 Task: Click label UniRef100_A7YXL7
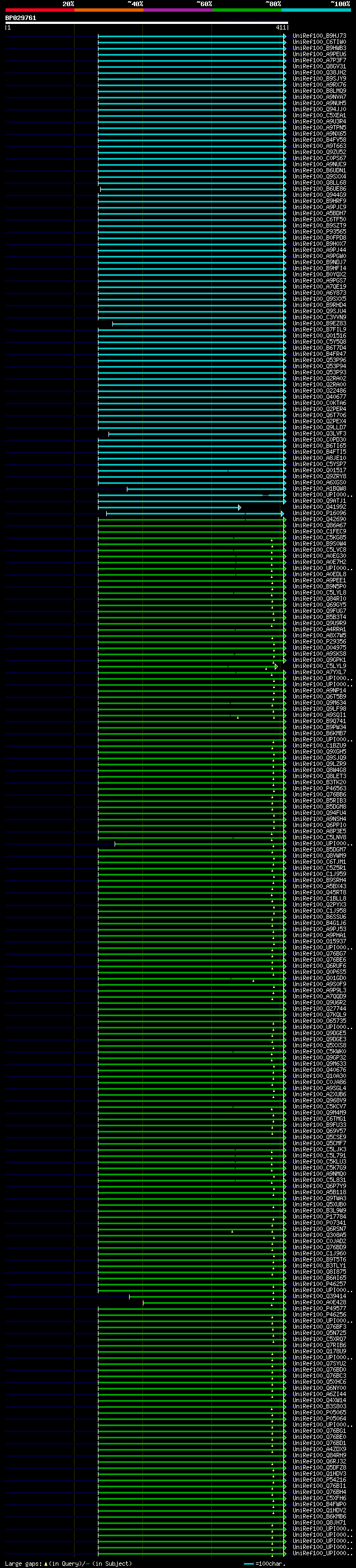(x=319, y=672)
